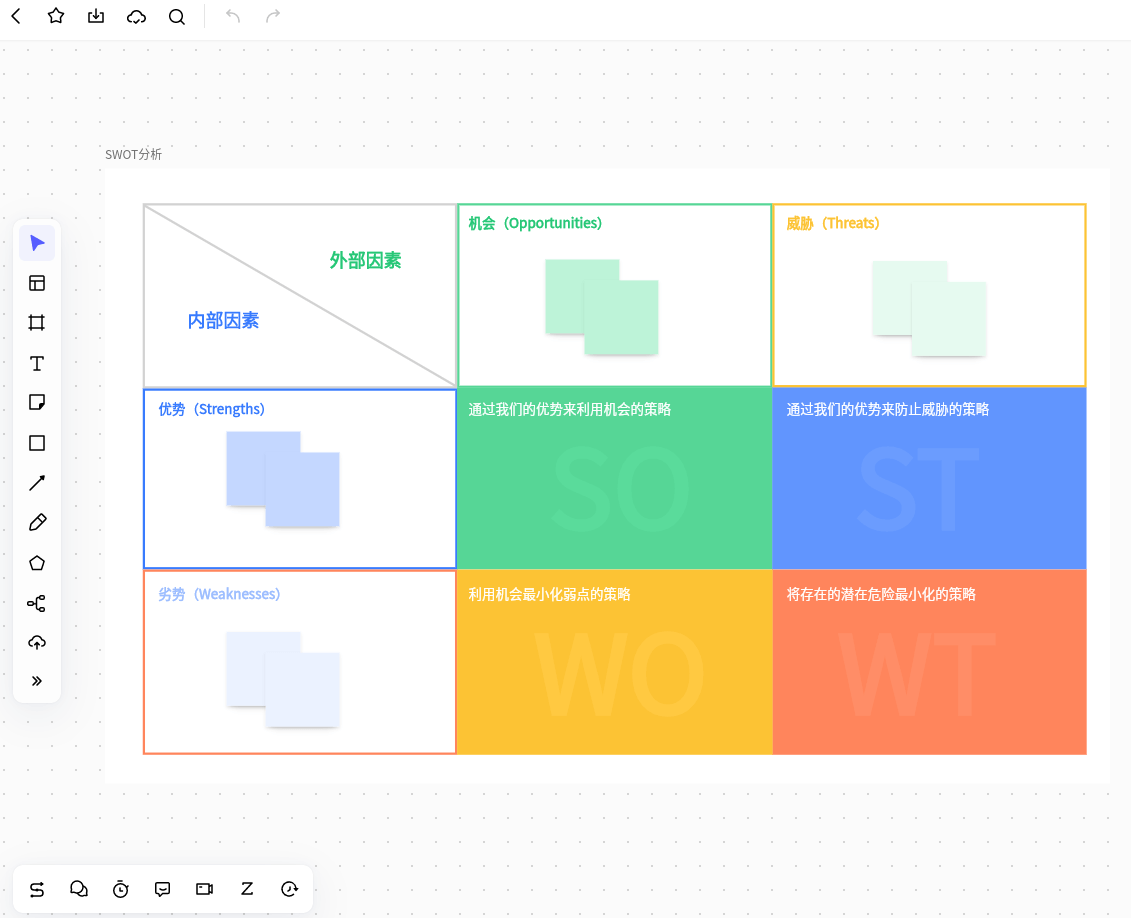Start video call from bottom toolbar

pos(205,889)
